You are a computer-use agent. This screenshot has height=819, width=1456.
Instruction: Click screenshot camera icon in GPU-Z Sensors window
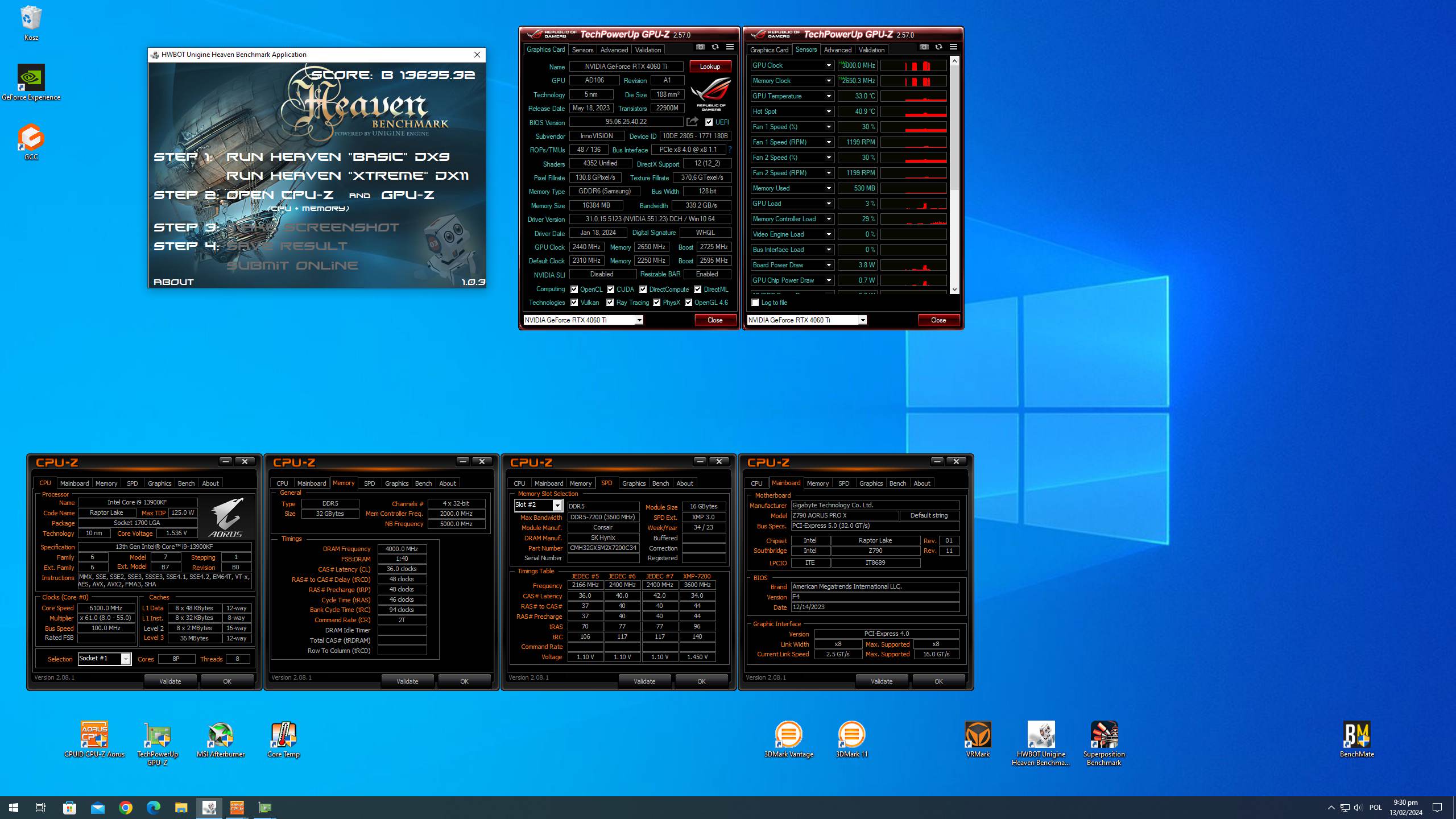[x=924, y=47]
